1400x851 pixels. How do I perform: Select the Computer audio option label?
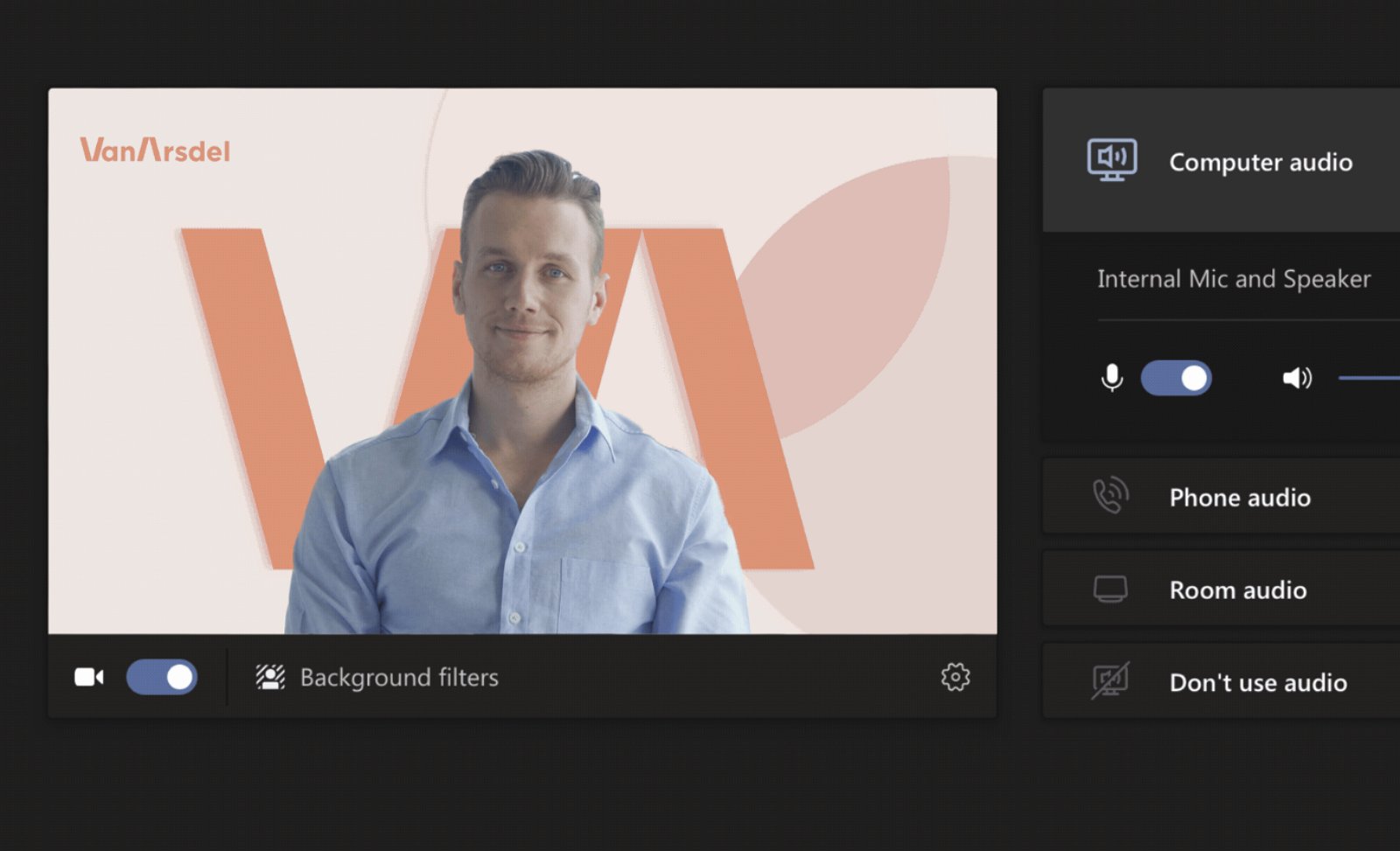click(x=1260, y=163)
